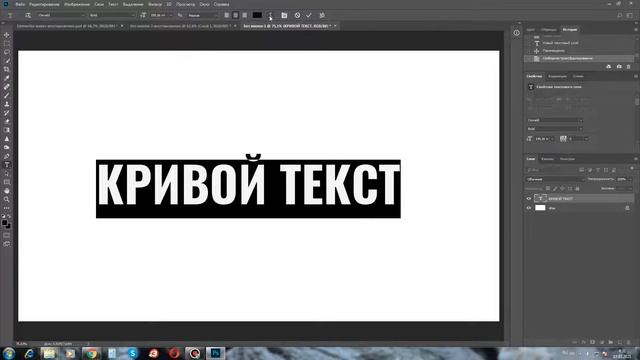The image size is (640, 360).
Task: Click text color swatch in options bar
Action: pos(257,15)
